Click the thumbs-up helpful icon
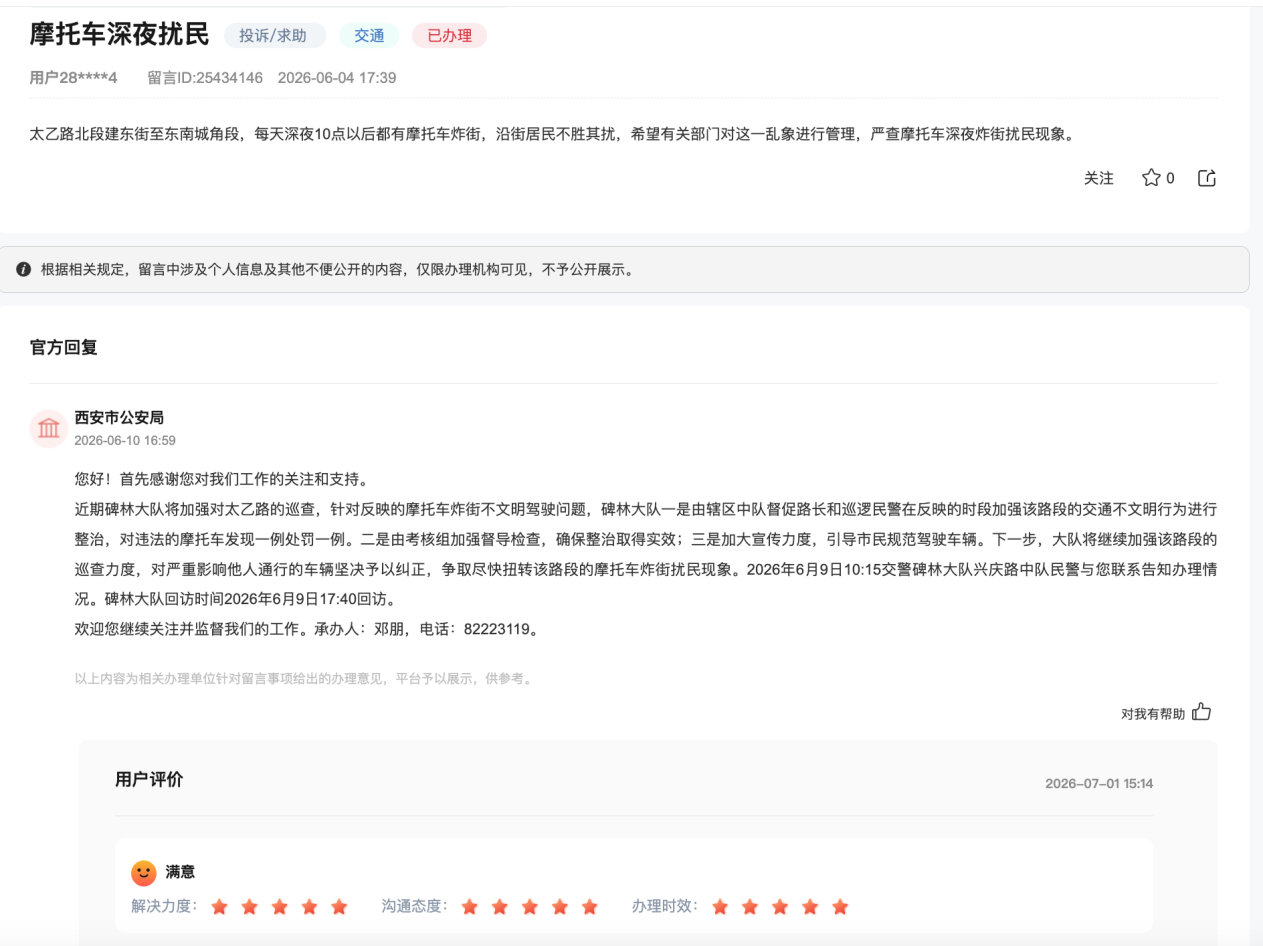 pyautogui.click(x=1201, y=712)
